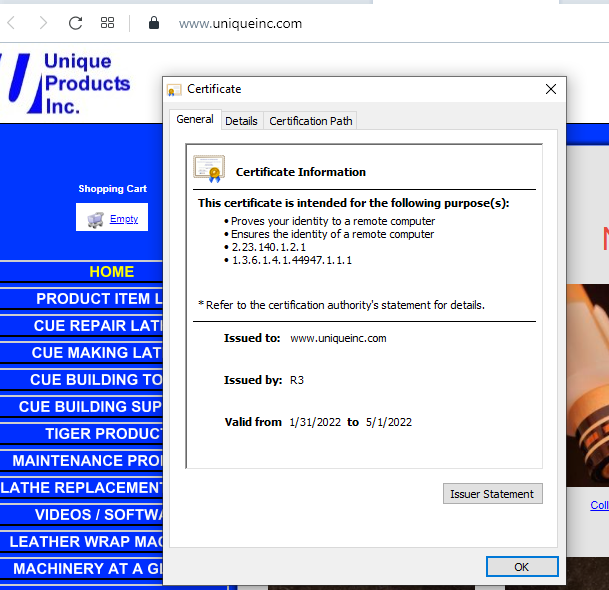This screenshot has width=609, height=590.
Task: Click the certification authority's statement note
Action: click(341, 305)
